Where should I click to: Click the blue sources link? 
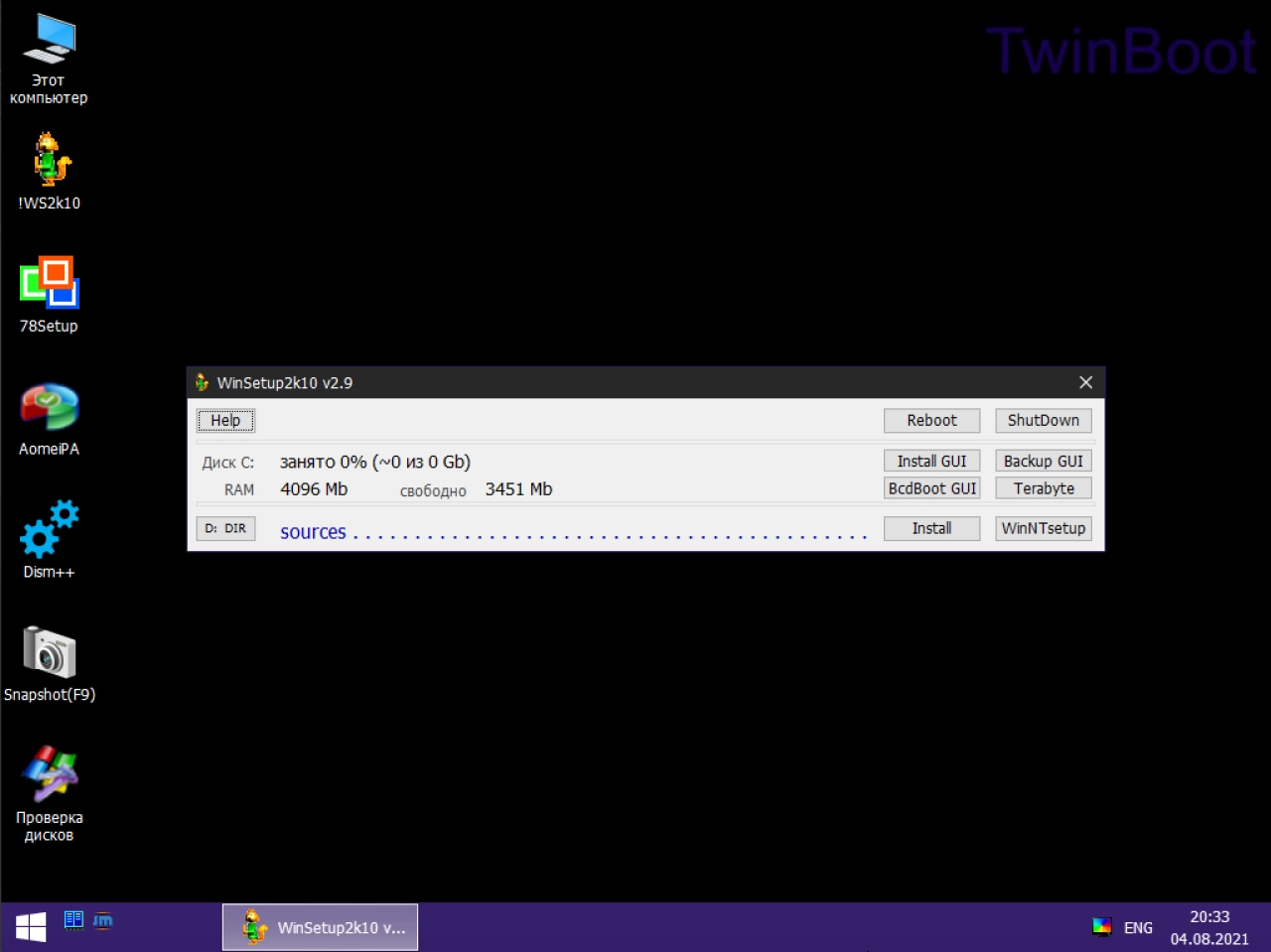313,532
